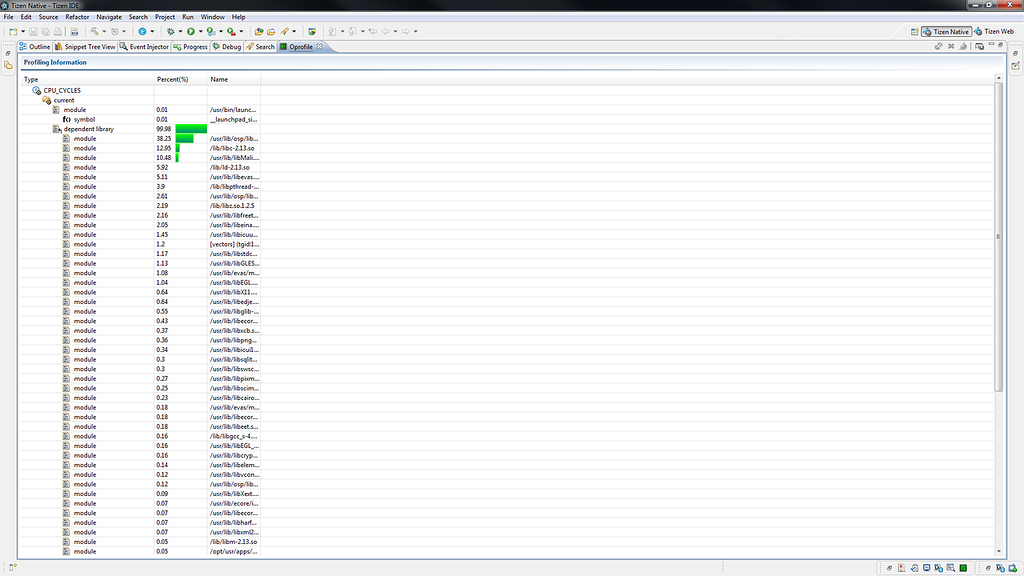Sort by the Percent(%) column header

(x=180, y=79)
